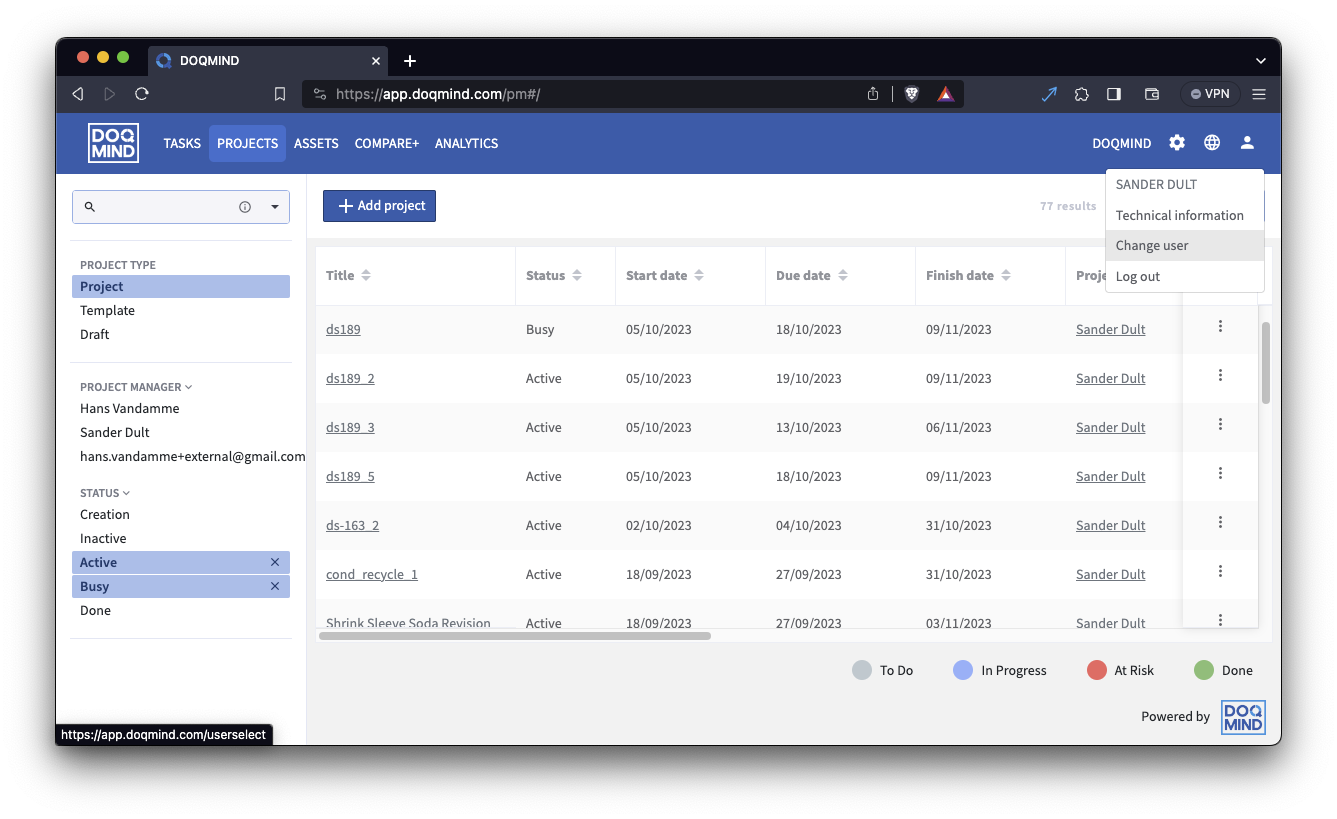Click the DOQMIND logo in header

point(113,143)
